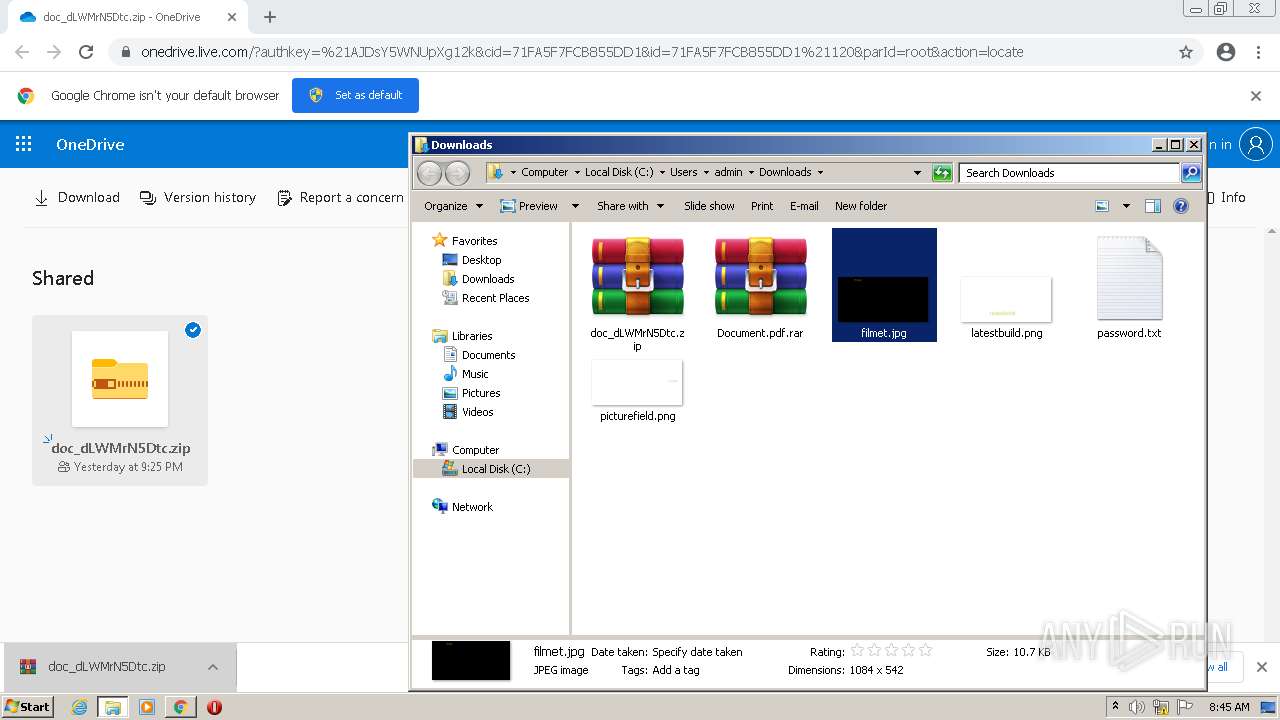Click the OneDrive account profile icon

pos(1256,144)
